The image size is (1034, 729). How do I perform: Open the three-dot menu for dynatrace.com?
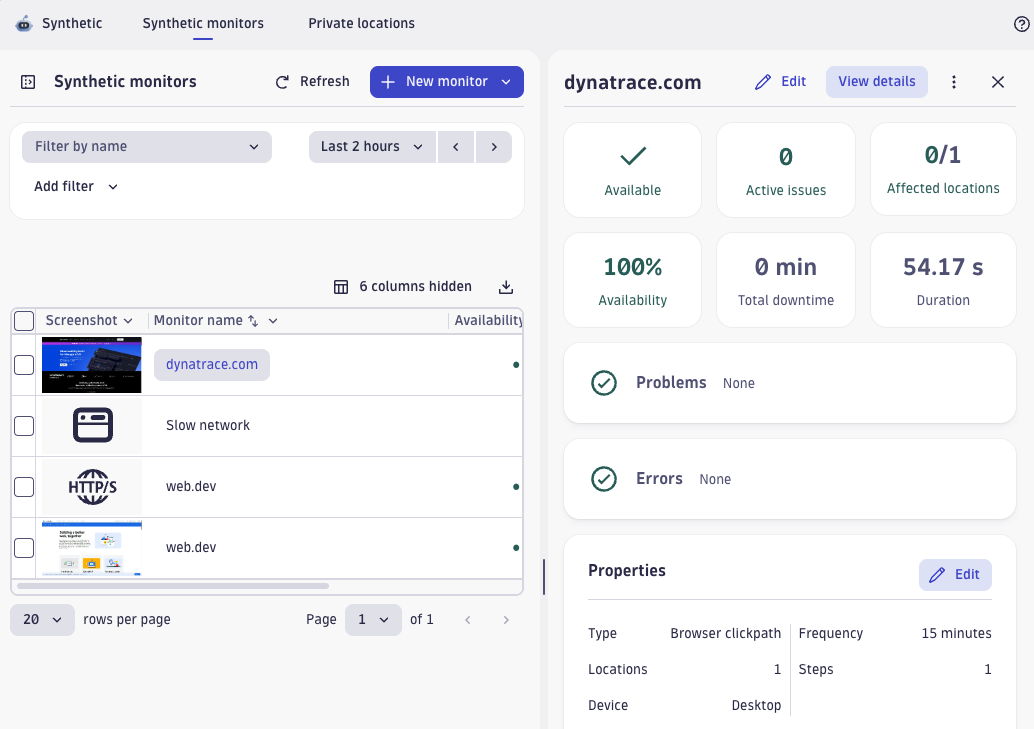(x=954, y=82)
